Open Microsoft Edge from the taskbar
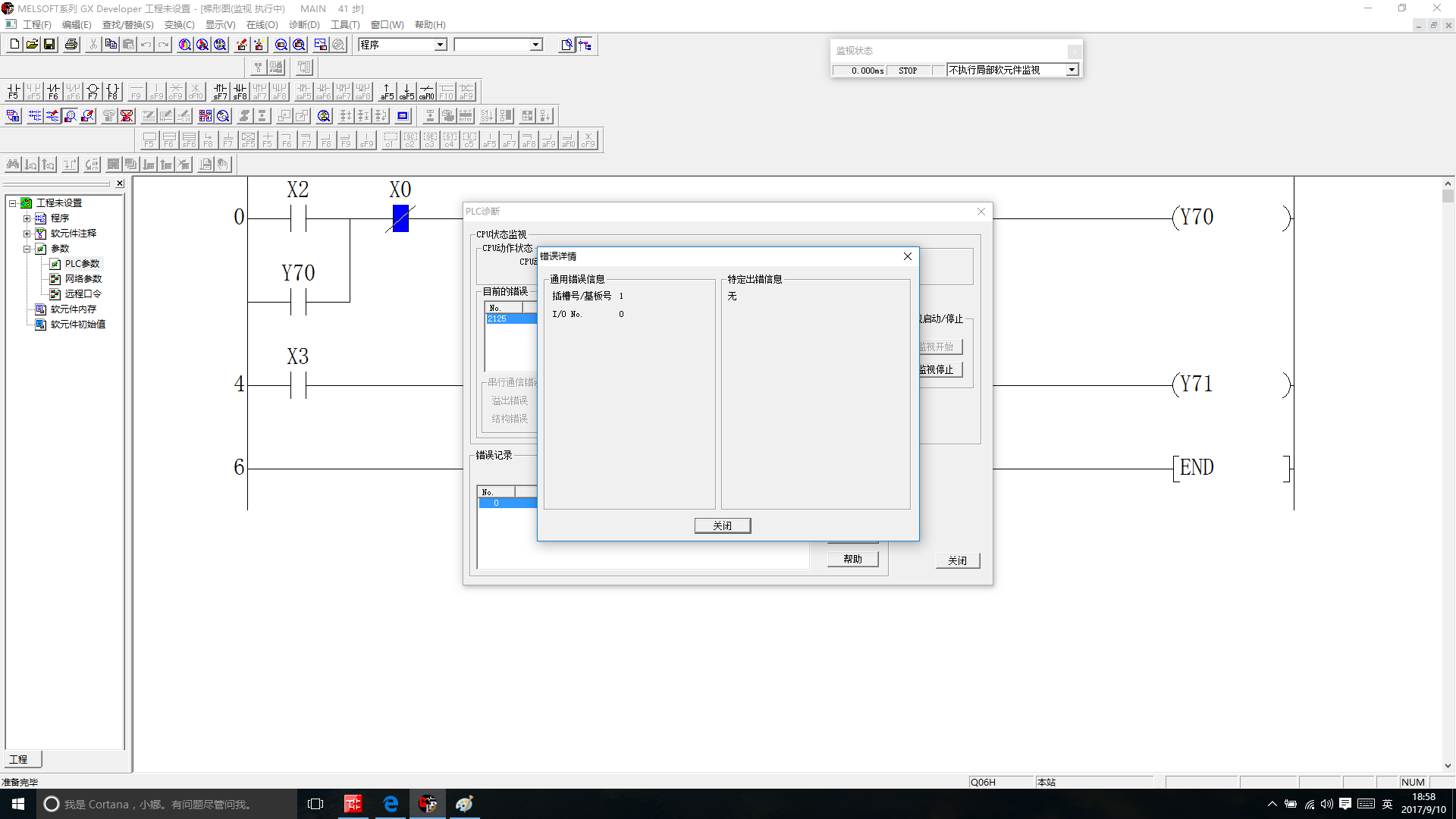 [x=391, y=804]
